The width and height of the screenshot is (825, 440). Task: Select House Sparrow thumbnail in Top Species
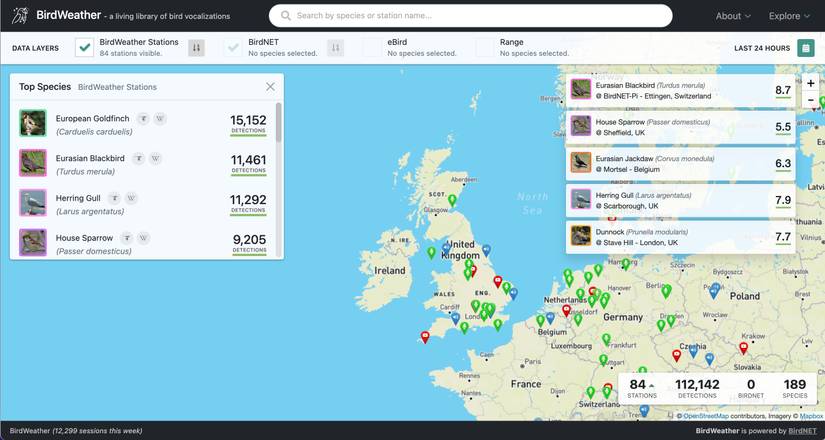click(33, 242)
